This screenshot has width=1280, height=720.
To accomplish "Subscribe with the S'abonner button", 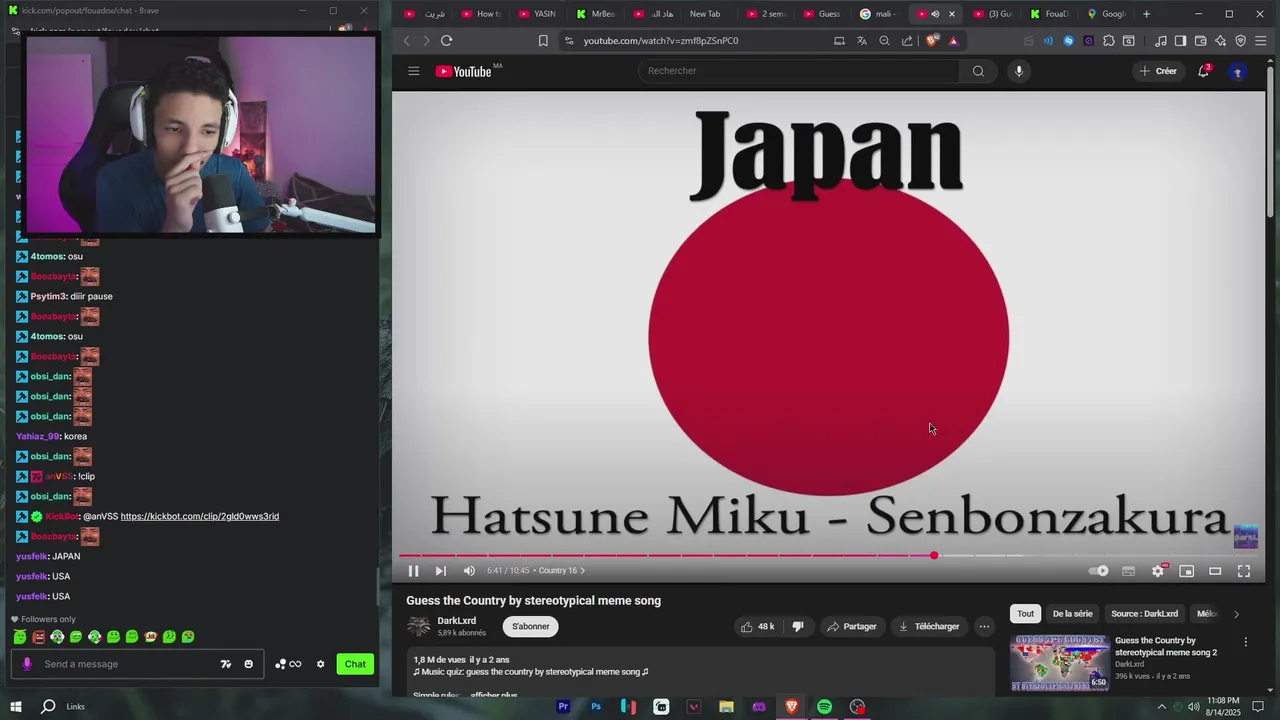I will pyautogui.click(x=531, y=627).
